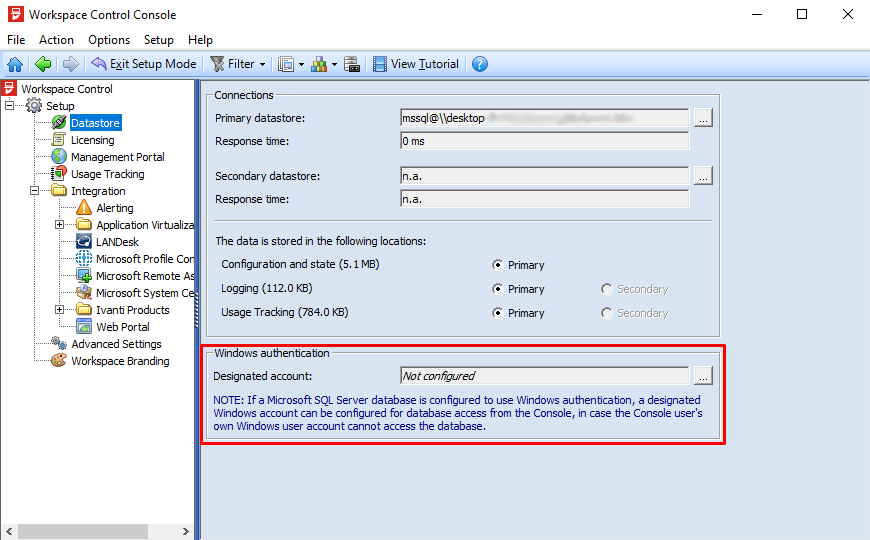Screen dimensions: 870x540
Task: Click the Datastore plug icon
Action: [59, 123]
